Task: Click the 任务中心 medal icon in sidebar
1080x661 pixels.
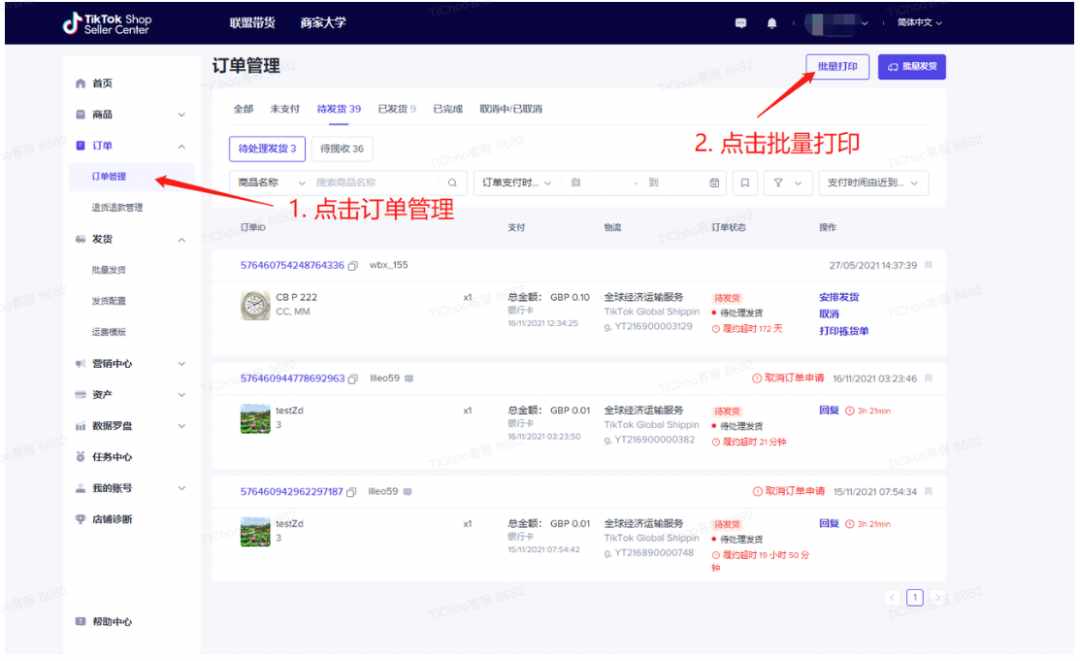Action: pos(81,457)
